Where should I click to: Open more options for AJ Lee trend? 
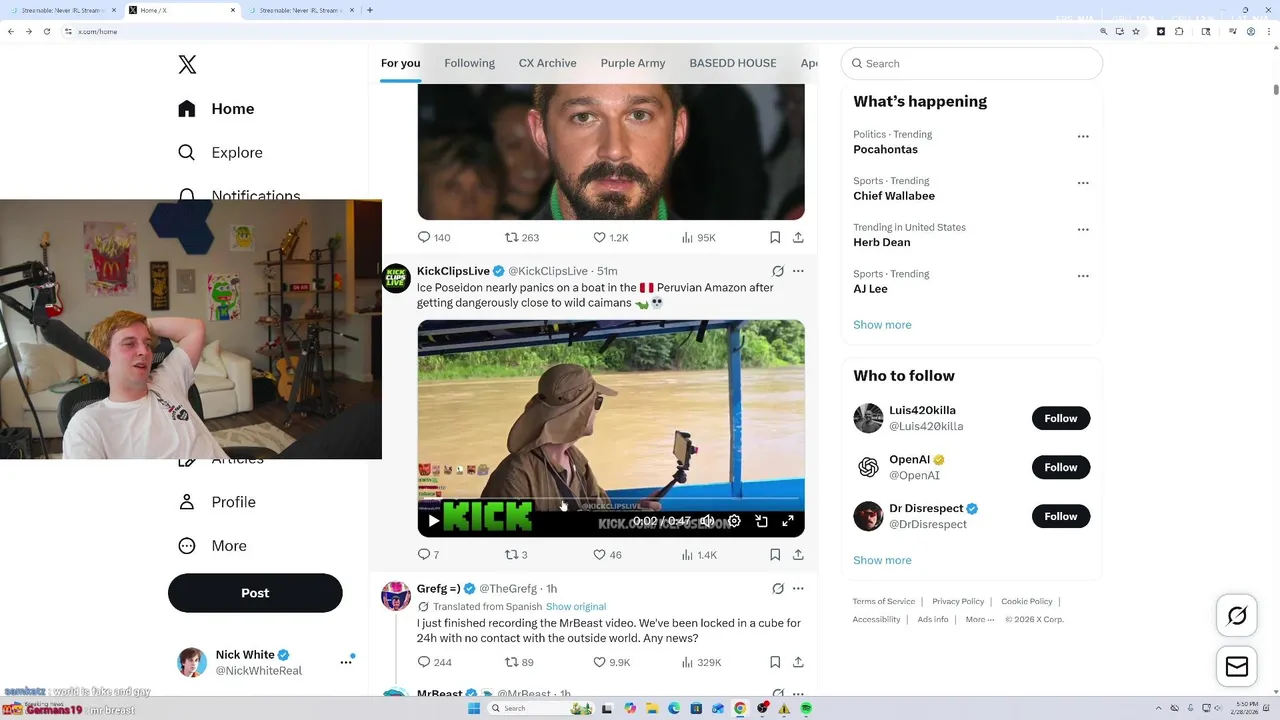pyautogui.click(x=1083, y=276)
